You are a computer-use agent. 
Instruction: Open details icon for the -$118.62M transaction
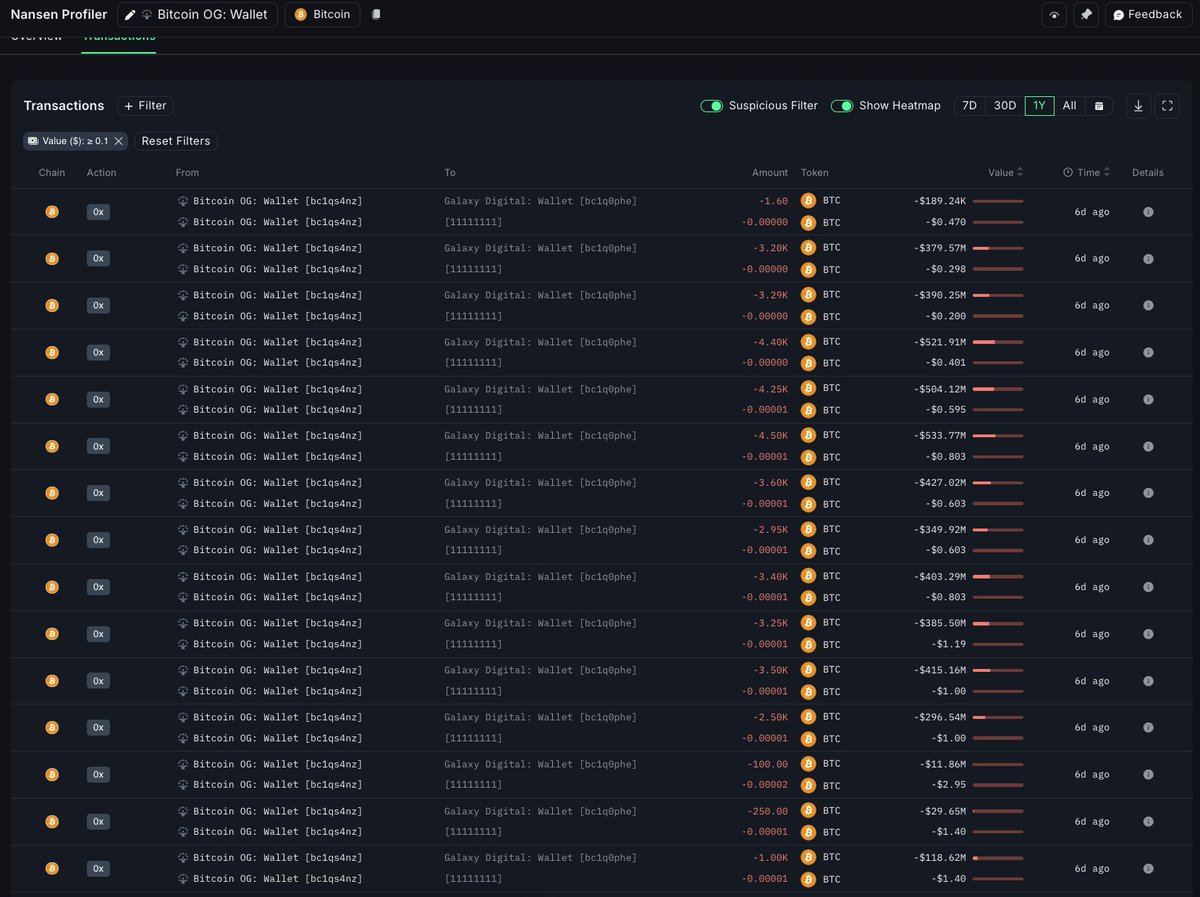coord(1148,868)
